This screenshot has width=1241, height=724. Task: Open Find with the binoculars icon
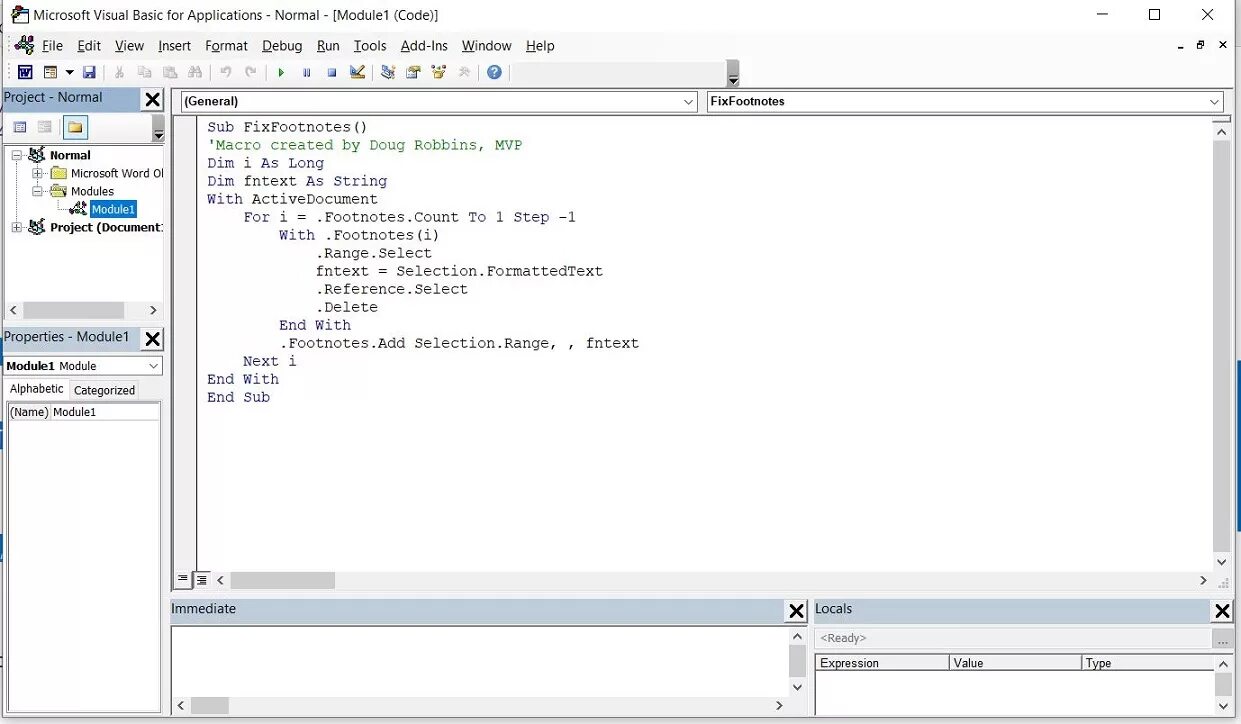[x=195, y=72]
